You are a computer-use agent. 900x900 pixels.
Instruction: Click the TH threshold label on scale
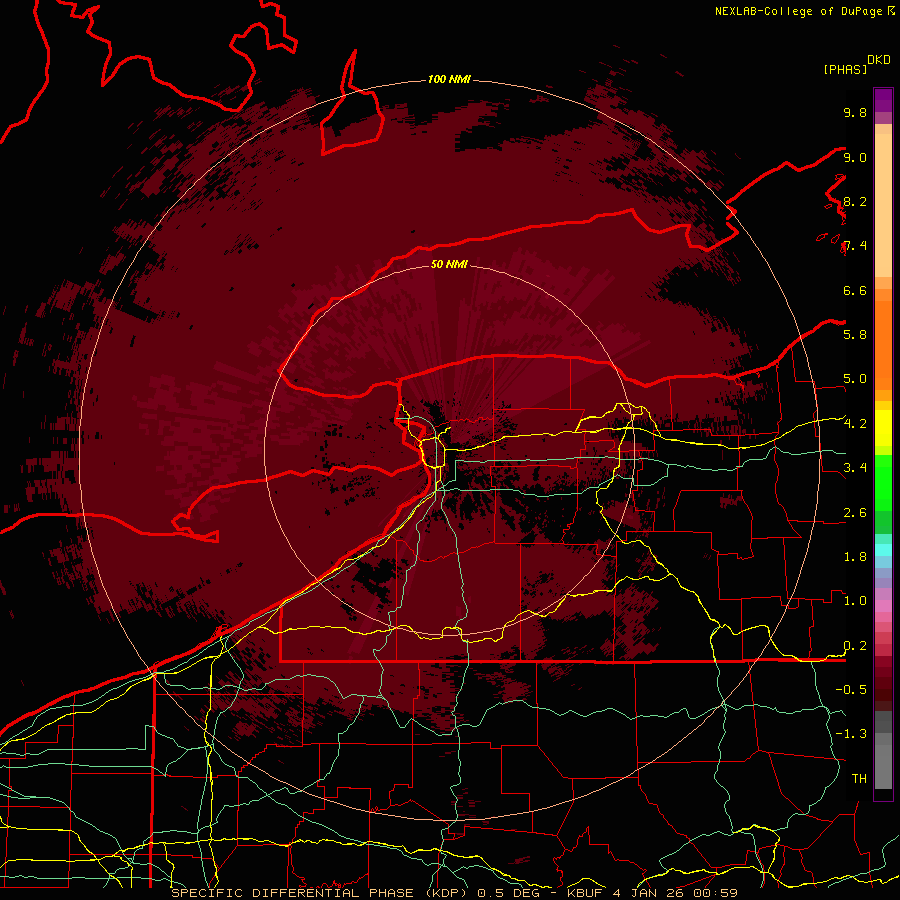tap(859, 779)
